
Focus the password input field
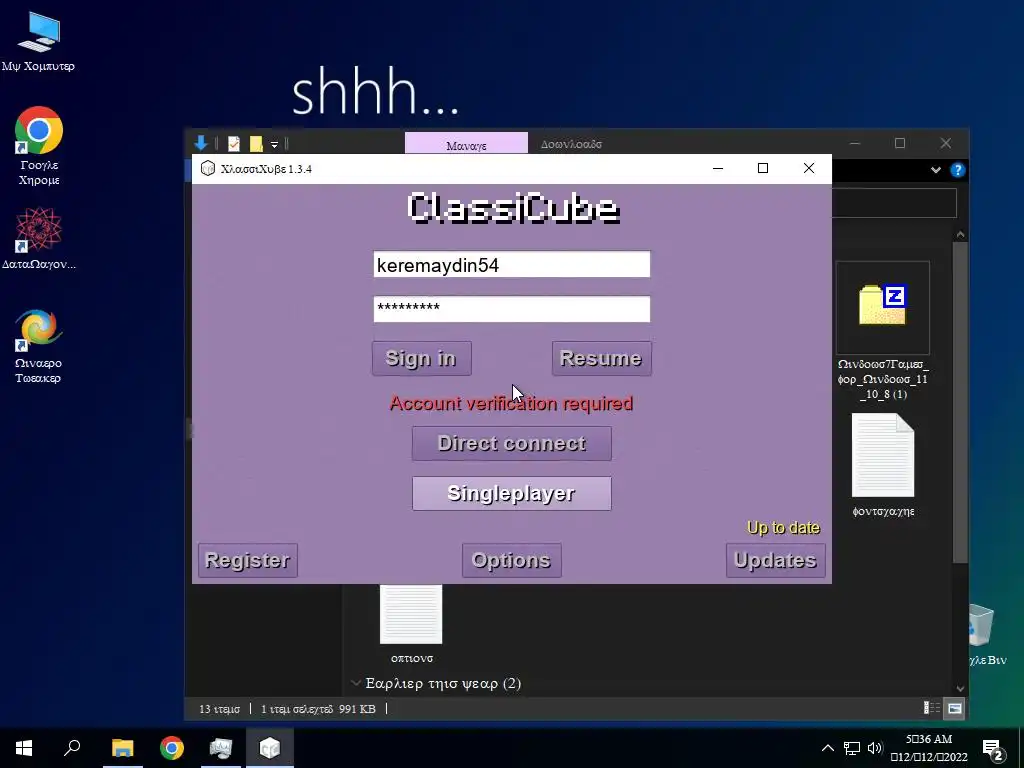pyautogui.click(x=511, y=309)
